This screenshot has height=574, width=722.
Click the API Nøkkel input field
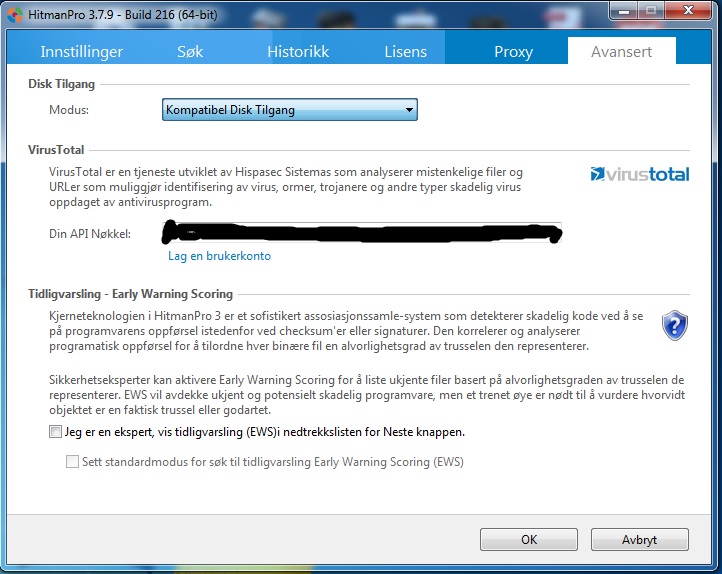(x=361, y=233)
